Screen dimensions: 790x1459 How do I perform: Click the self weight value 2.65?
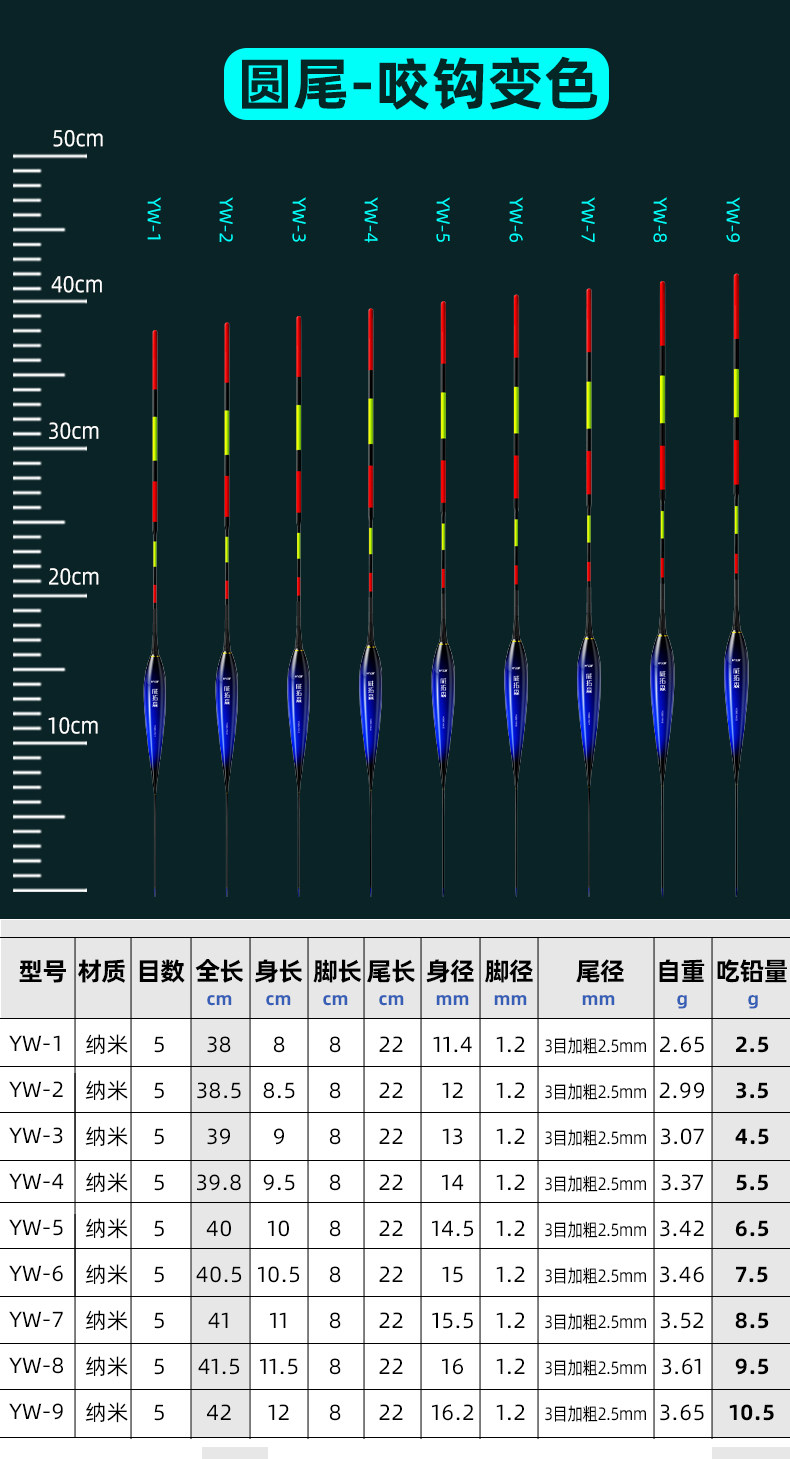682,1044
